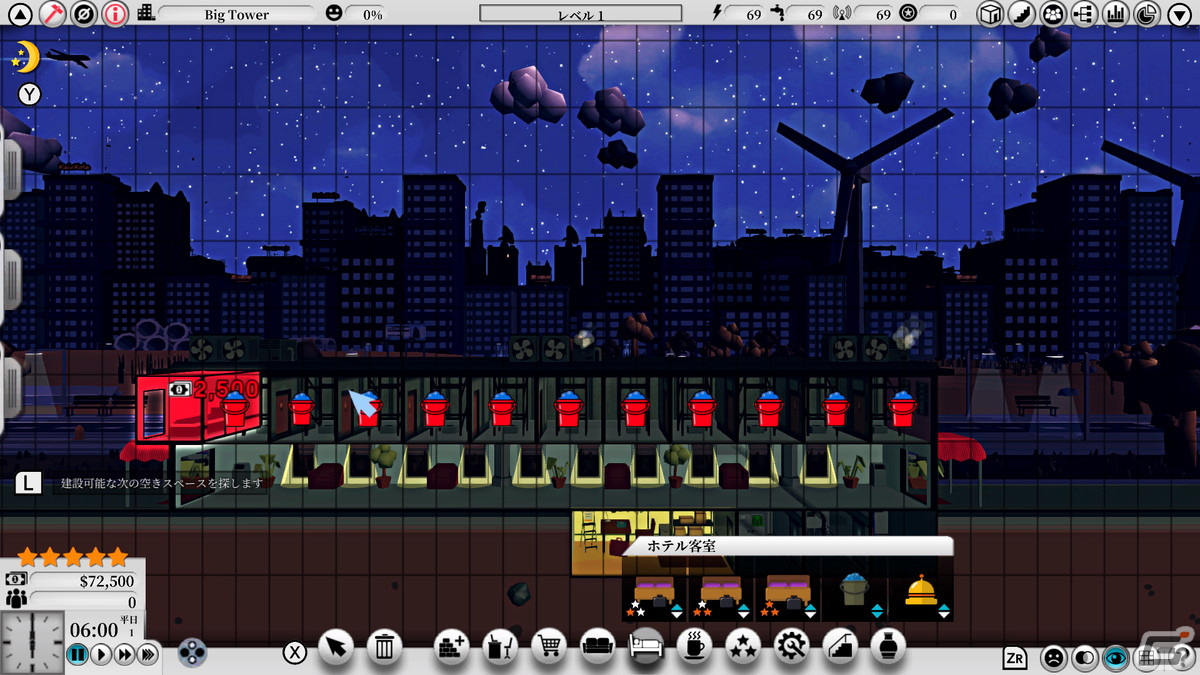This screenshot has height=675, width=1200.
Task: Expand arrows on second hotel room
Action: (743, 611)
